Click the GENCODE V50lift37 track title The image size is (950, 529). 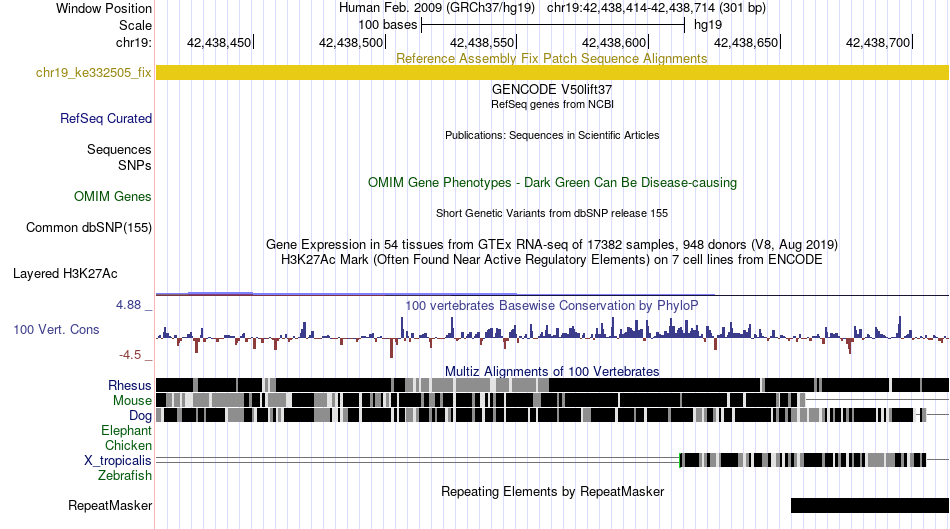click(x=552, y=89)
